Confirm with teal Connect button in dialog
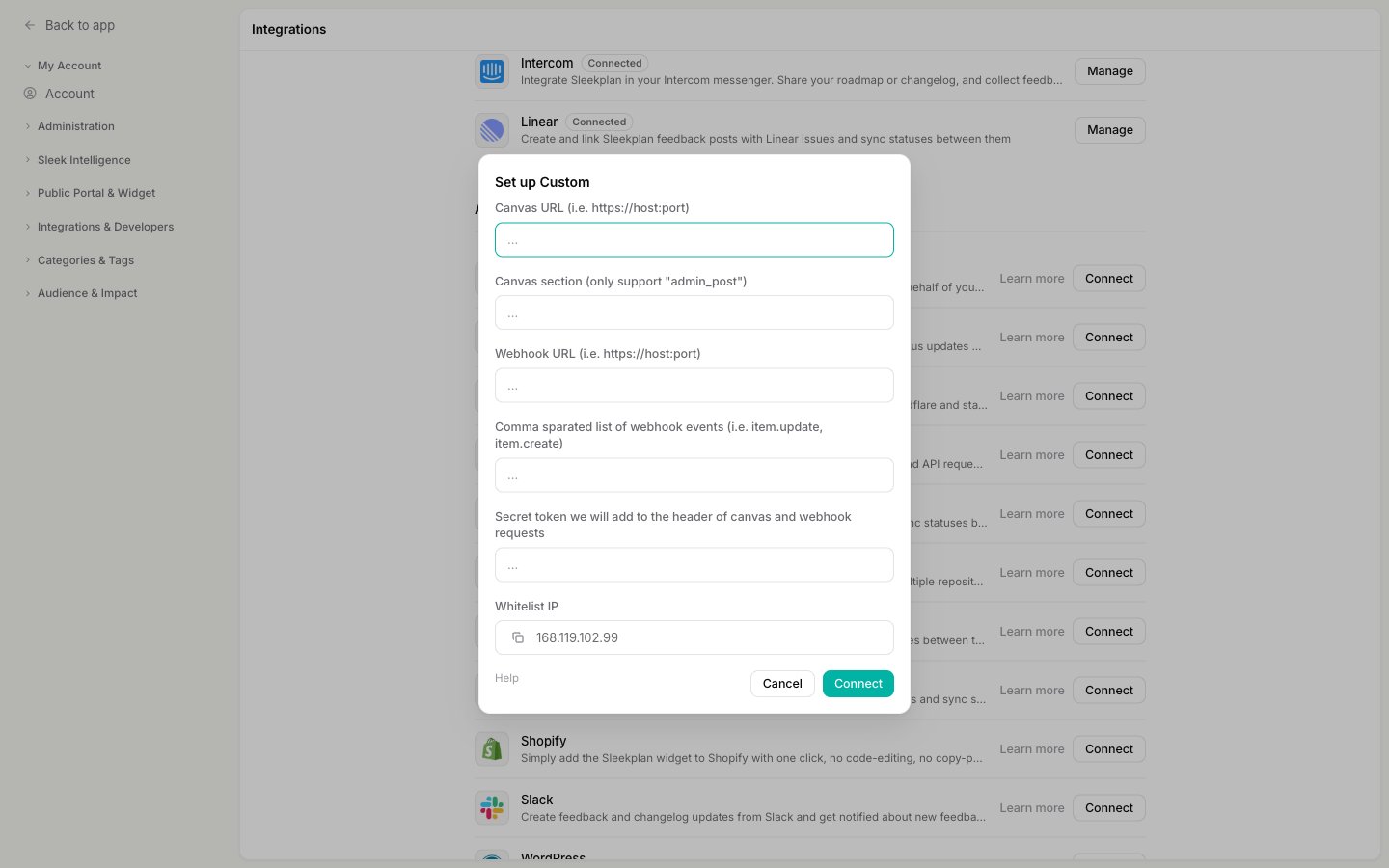 (858, 684)
